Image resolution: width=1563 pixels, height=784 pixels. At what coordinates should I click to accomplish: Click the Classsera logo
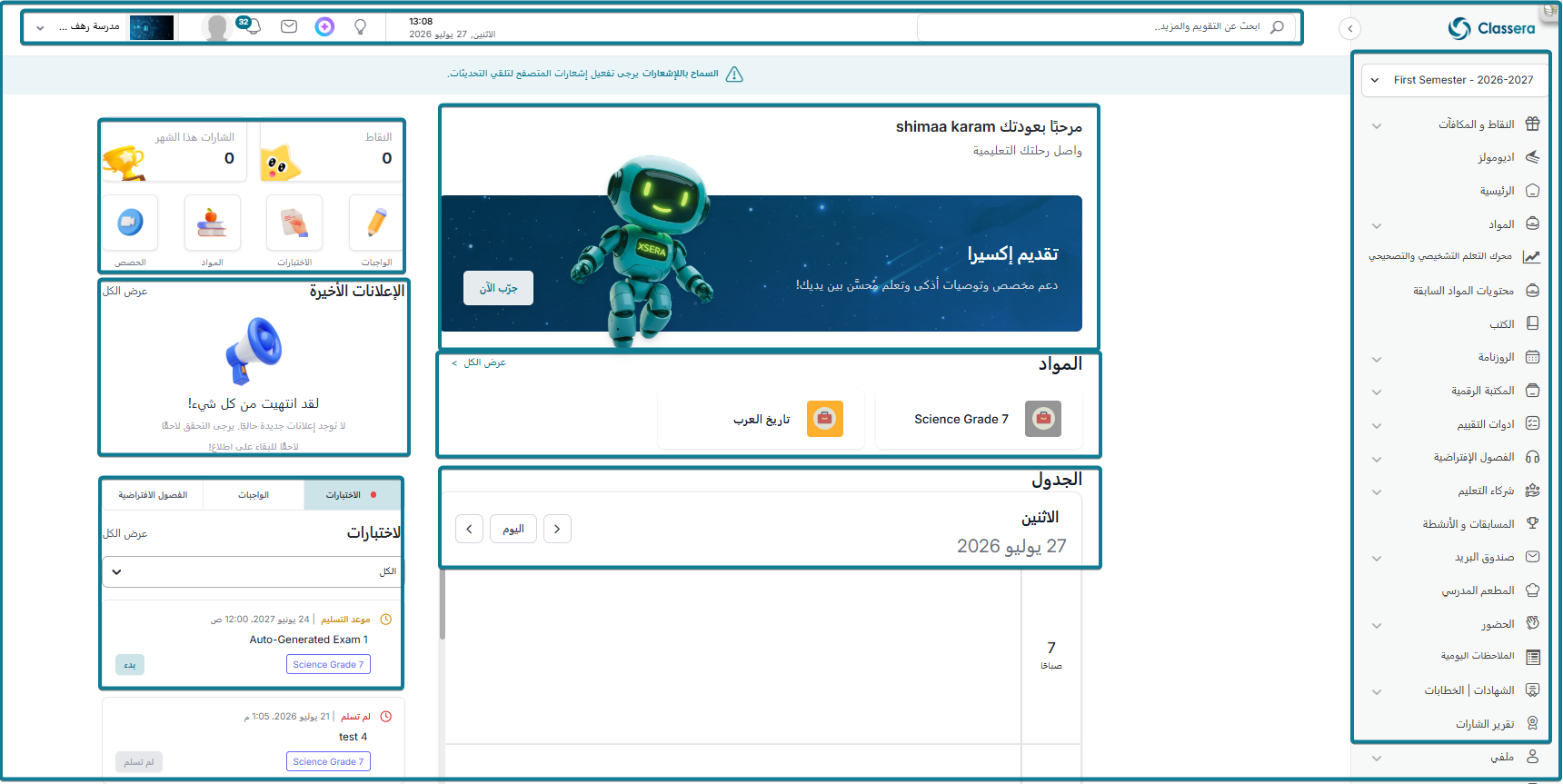pyautogui.click(x=1491, y=28)
